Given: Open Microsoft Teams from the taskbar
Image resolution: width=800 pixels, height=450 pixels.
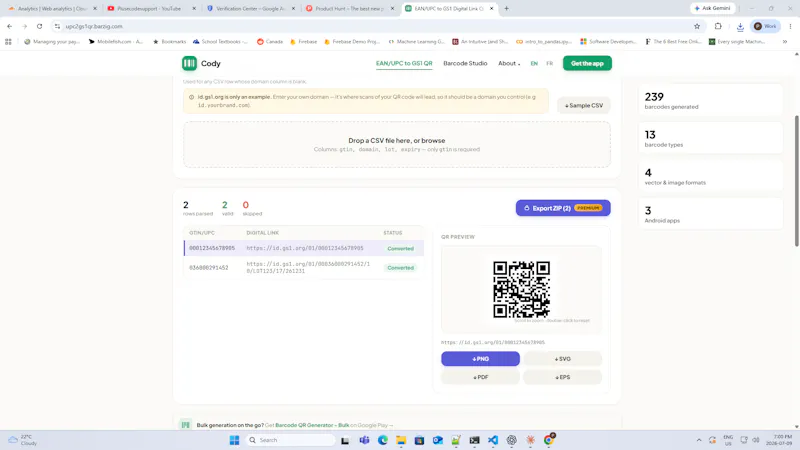Looking at the screenshot, I should coord(364,440).
